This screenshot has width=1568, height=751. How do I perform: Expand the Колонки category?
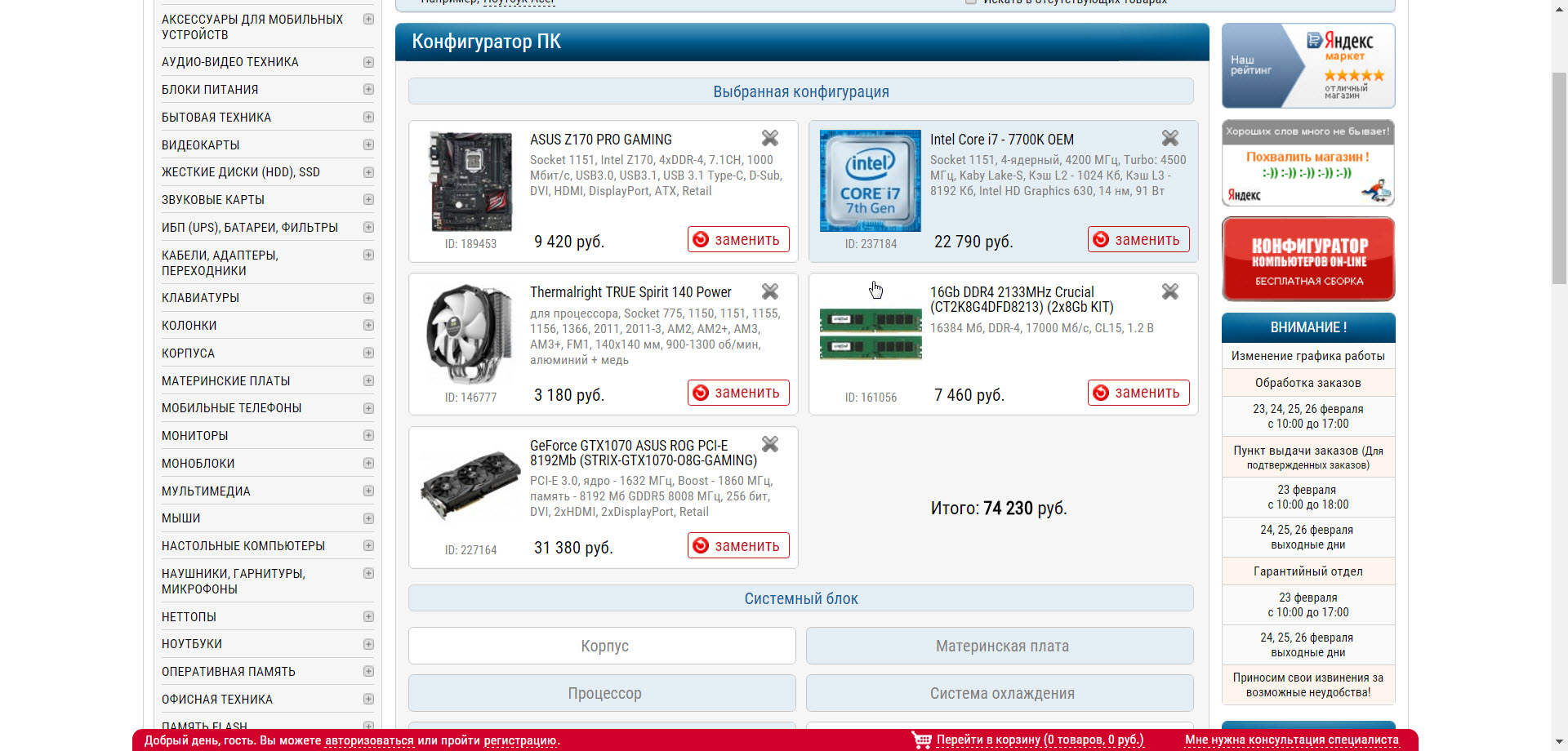pyautogui.click(x=368, y=325)
